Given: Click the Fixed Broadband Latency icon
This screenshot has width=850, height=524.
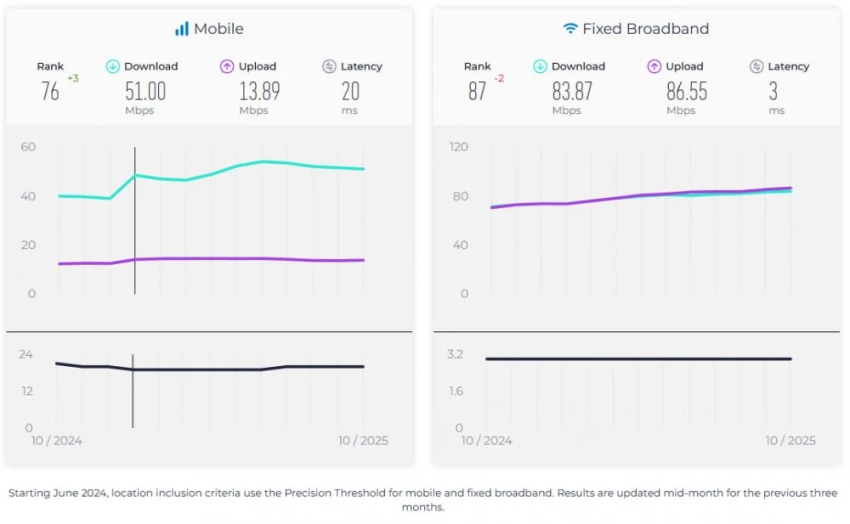Looking at the screenshot, I should pos(756,67).
